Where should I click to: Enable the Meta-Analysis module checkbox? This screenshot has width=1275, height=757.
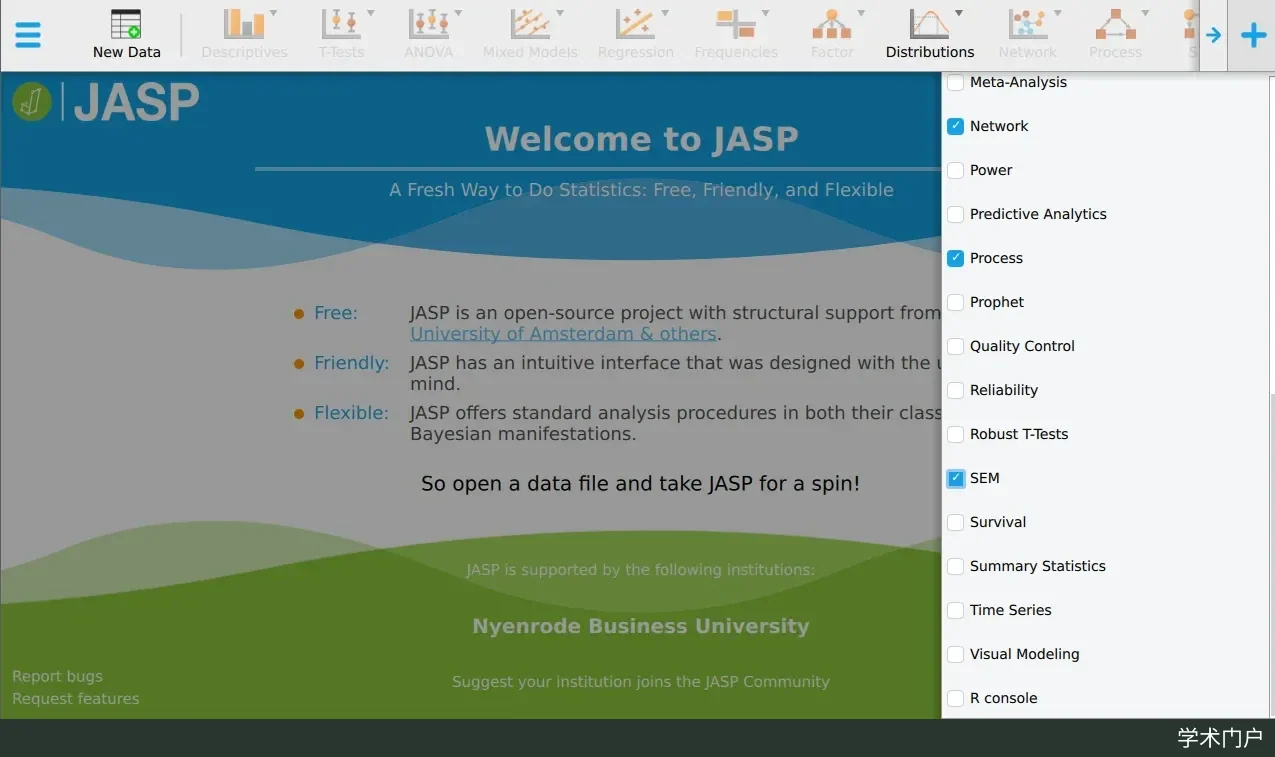coord(955,82)
